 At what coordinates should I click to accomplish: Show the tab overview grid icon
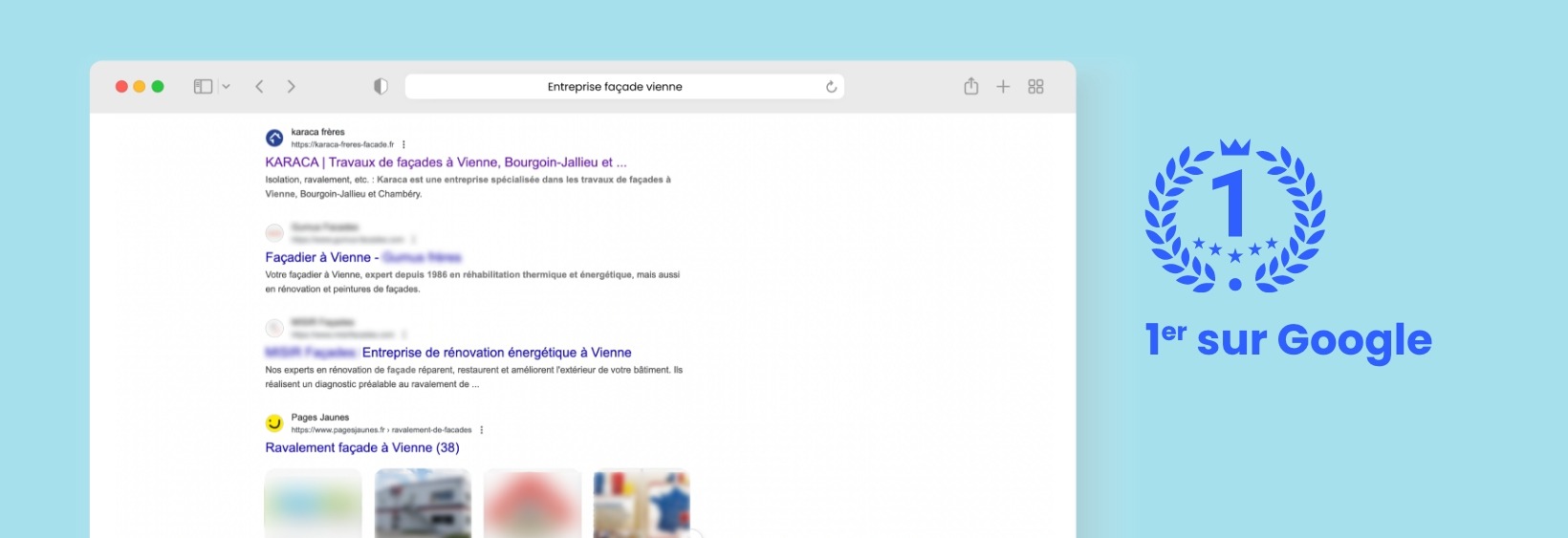click(x=1035, y=87)
